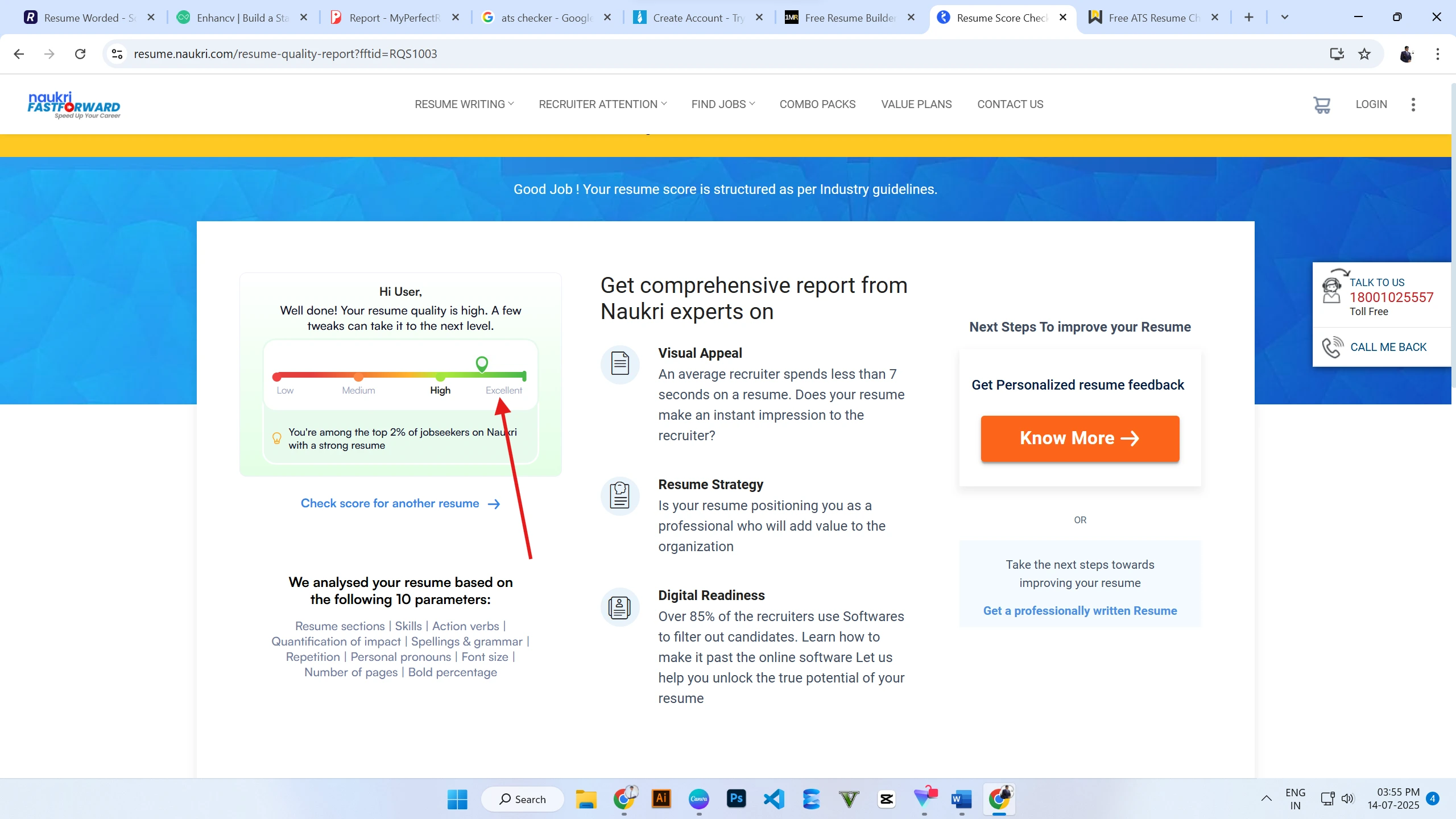
Task: Click the Resume Strategy clipboard icon
Action: click(x=620, y=495)
